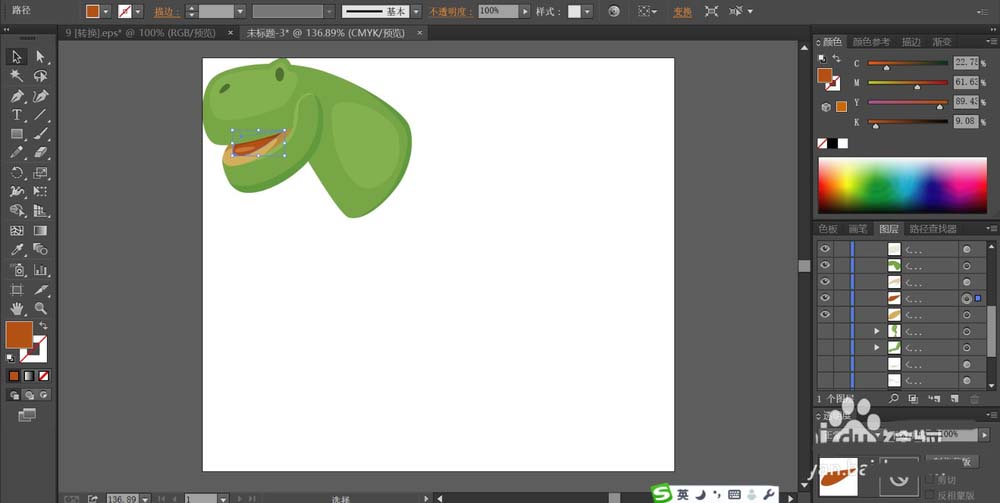Click the 变换 transform link
This screenshot has height=503, width=1000.
(x=682, y=11)
